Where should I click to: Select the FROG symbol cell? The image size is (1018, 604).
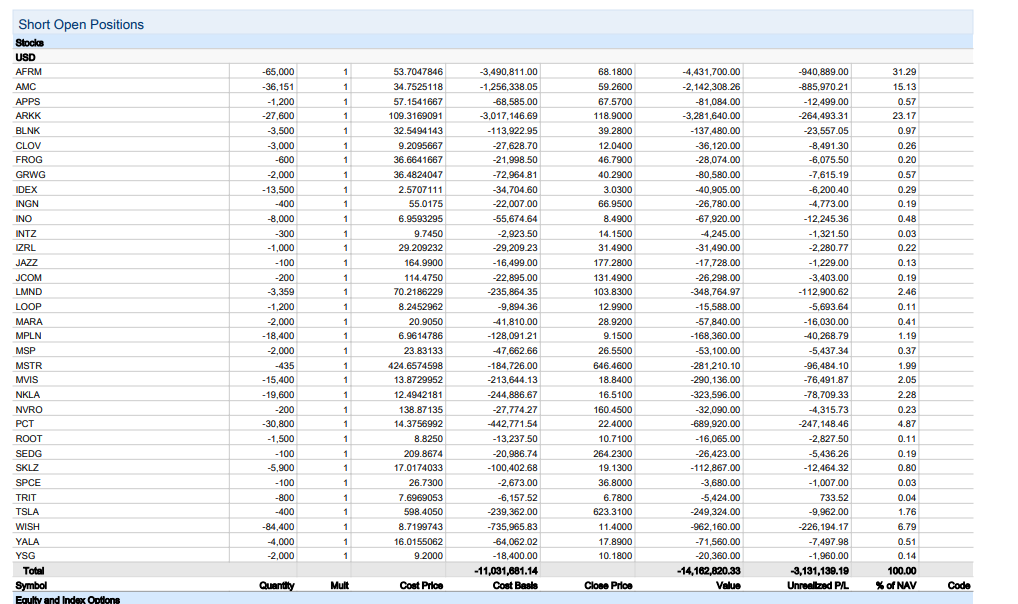click(x=29, y=160)
